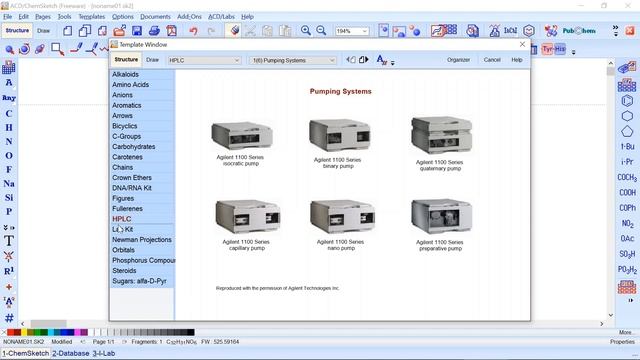Image resolution: width=640 pixels, height=360 pixels.
Task: Select the Fluorine atom tool
Action: (9, 169)
